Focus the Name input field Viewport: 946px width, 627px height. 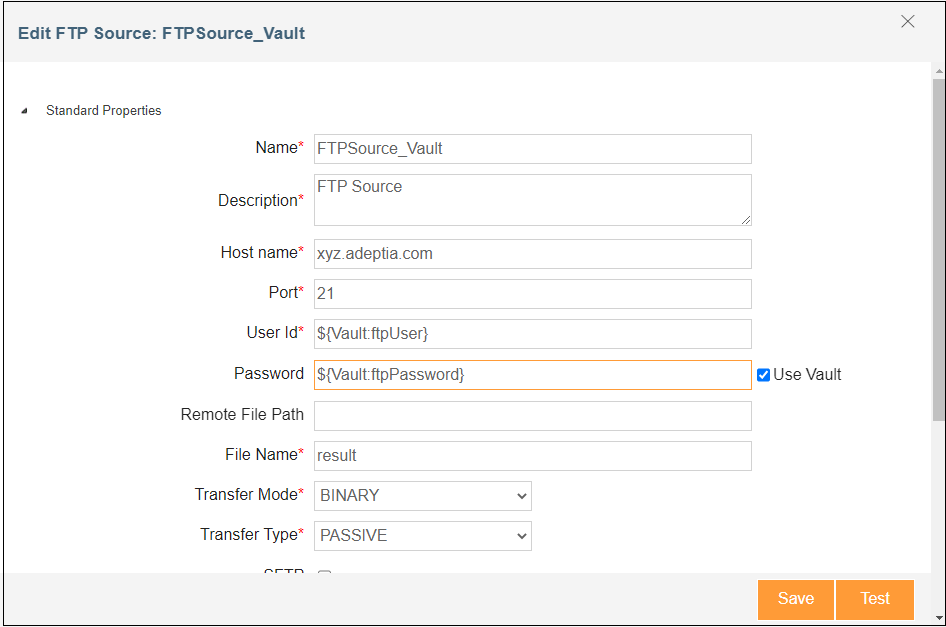[x=532, y=149]
